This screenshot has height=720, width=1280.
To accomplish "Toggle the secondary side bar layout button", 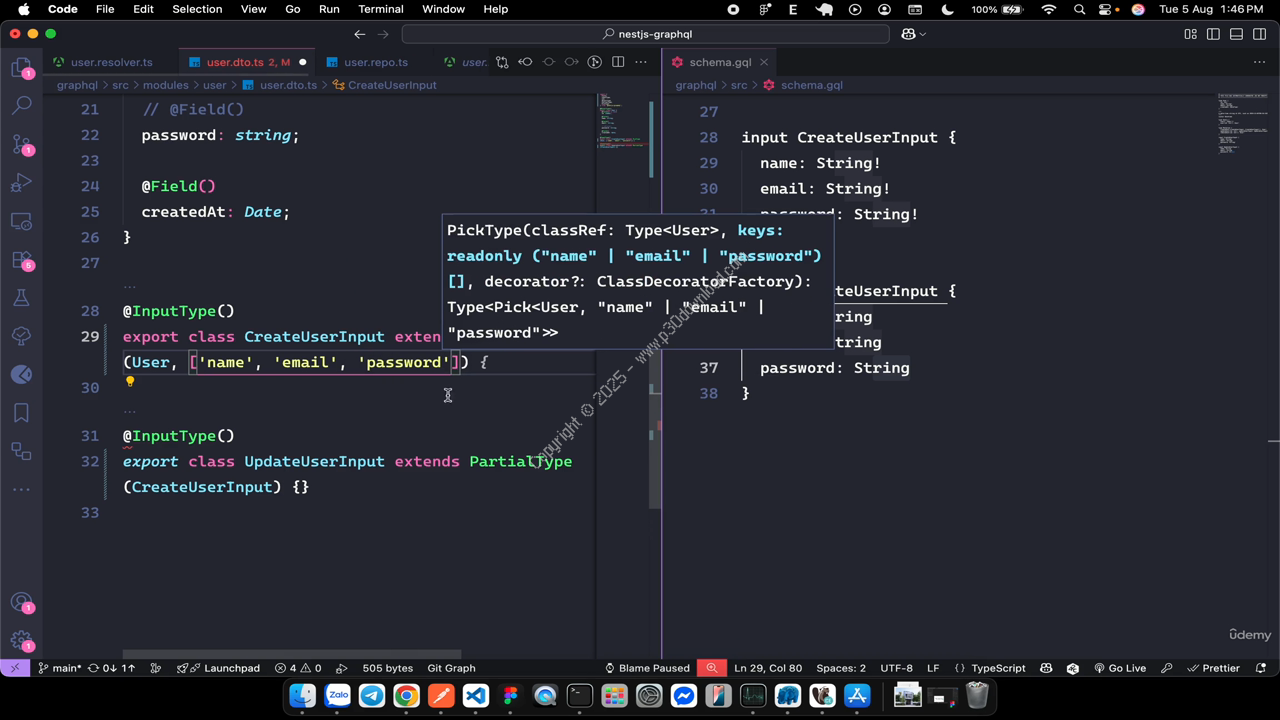I will coord(1259,34).
